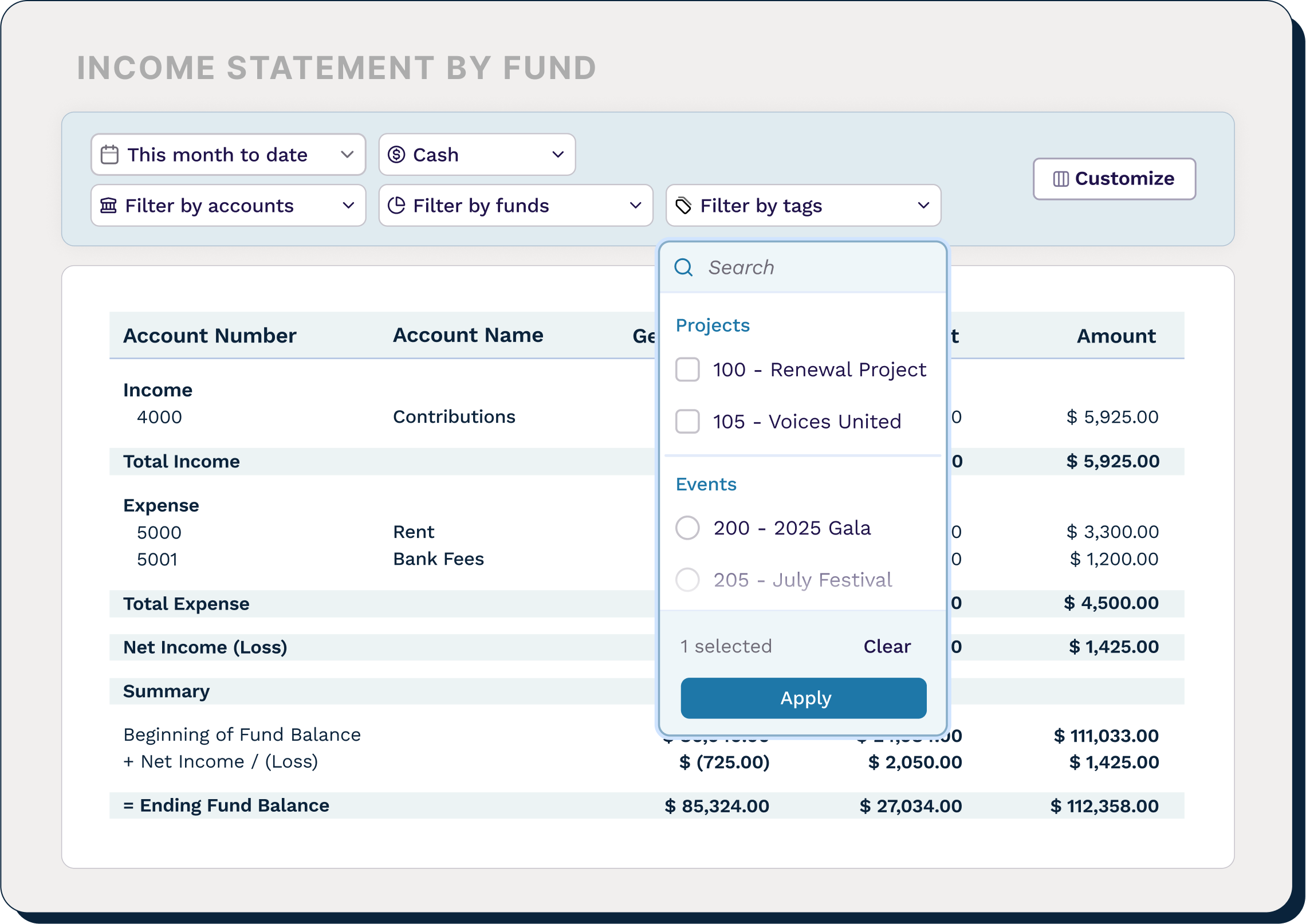Click the 1 selected counter text
The width and height of the screenshot is (1306, 924).
(x=726, y=646)
